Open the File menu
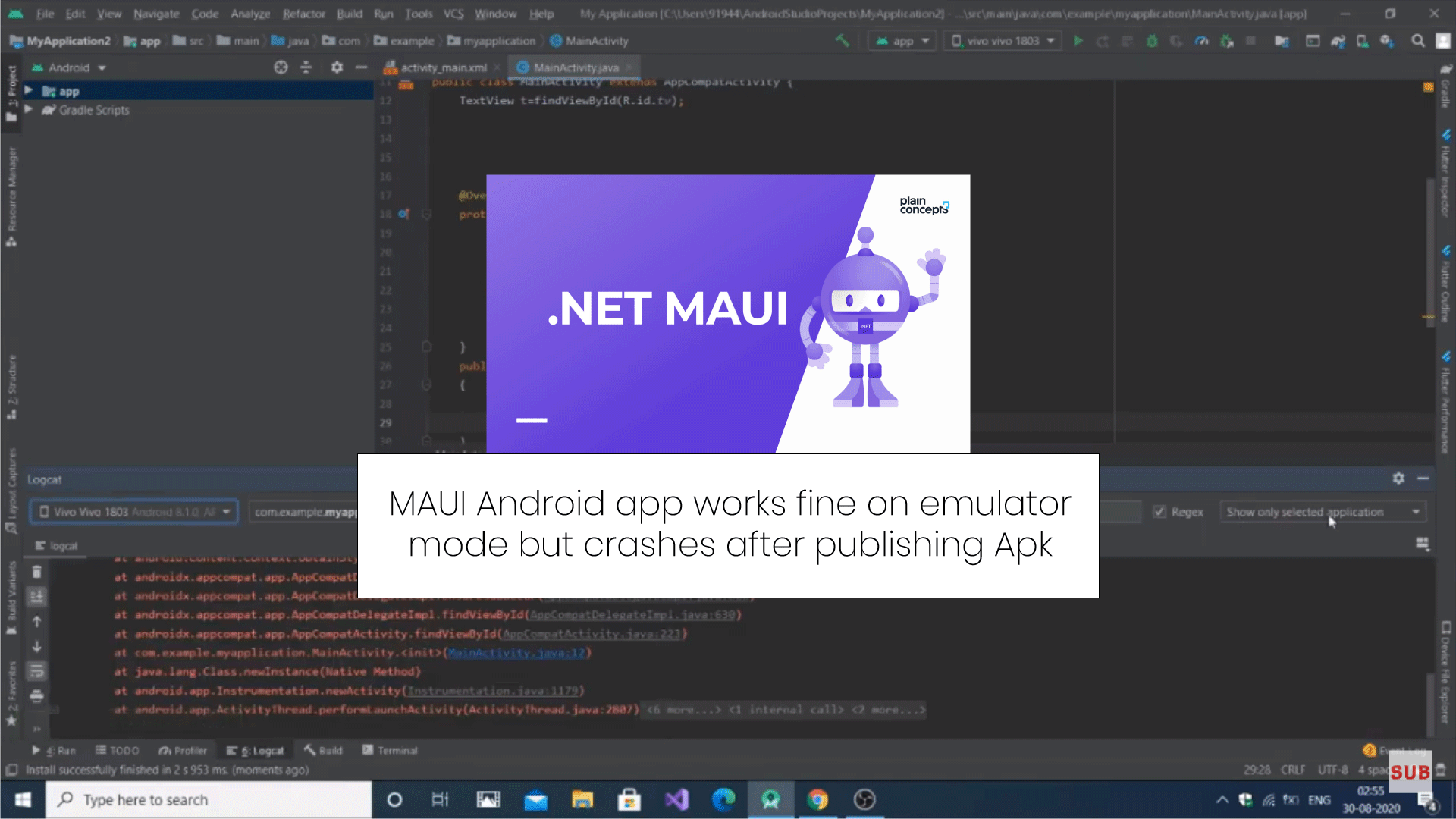This screenshot has width=1456, height=819. coord(45,14)
